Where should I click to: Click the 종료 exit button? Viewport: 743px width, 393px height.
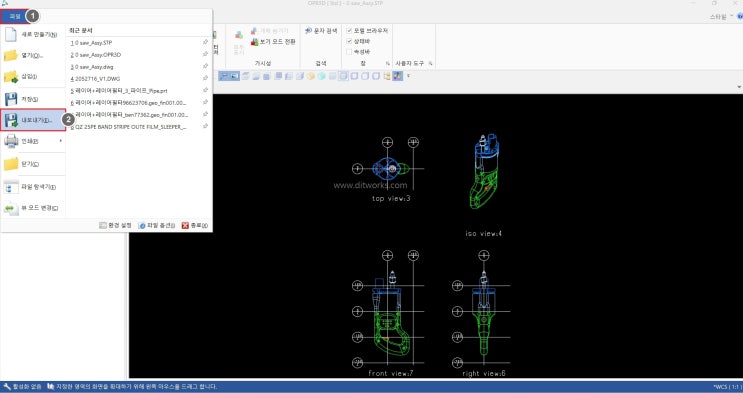pyautogui.click(x=195, y=226)
